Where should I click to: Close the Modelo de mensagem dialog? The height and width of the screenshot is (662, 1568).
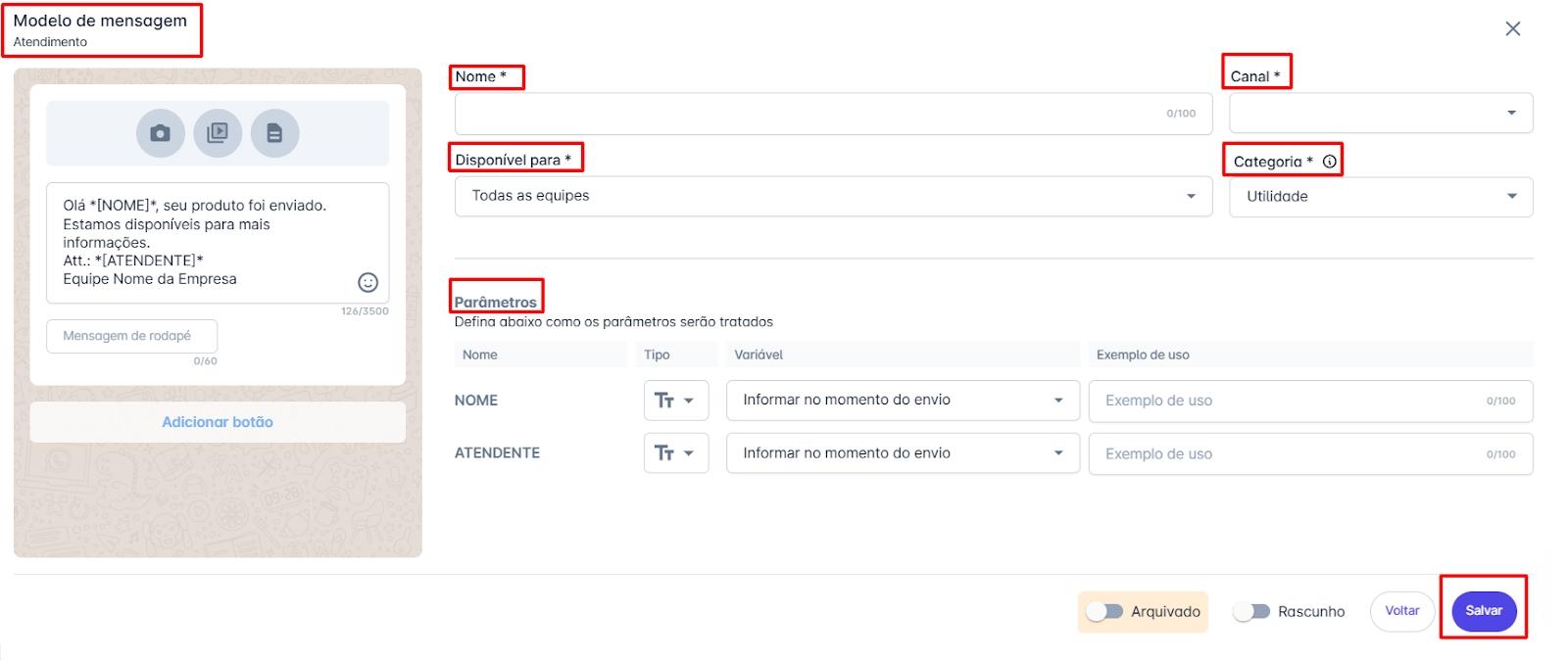pos(1512,29)
